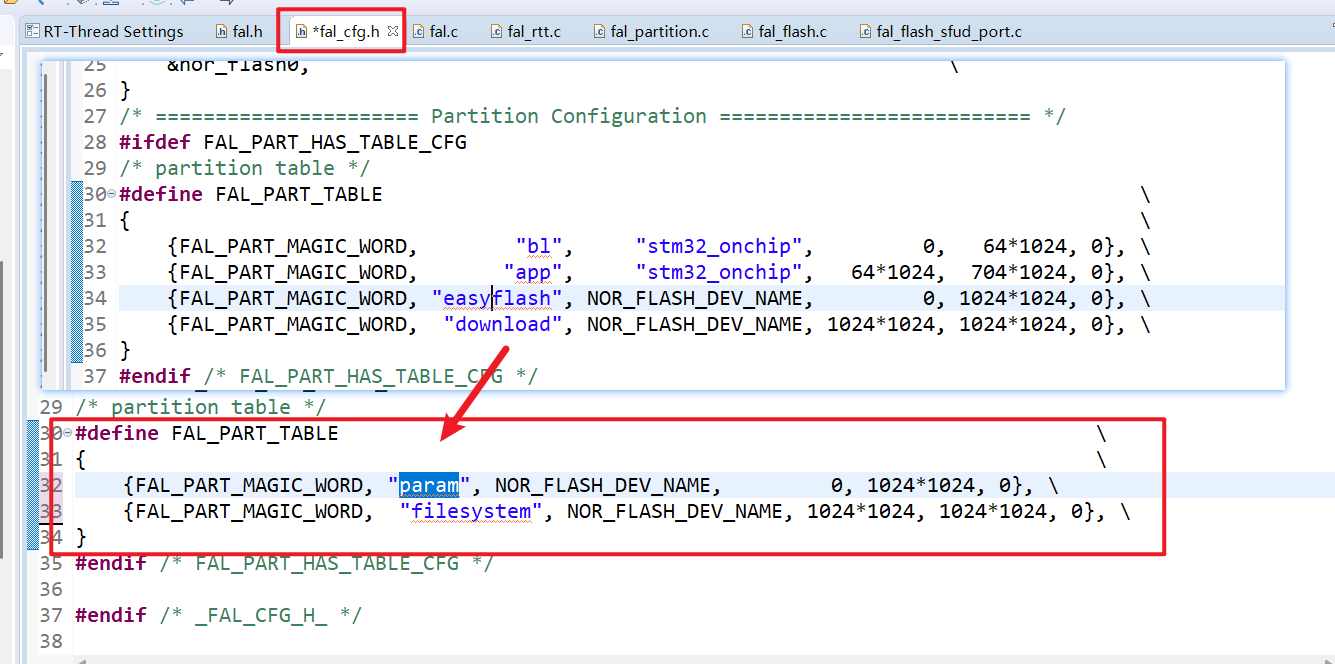
Task: Click FAL_PART_HAS_TABLE_CFG on the #ifdef line
Action: [x=335, y=142]
